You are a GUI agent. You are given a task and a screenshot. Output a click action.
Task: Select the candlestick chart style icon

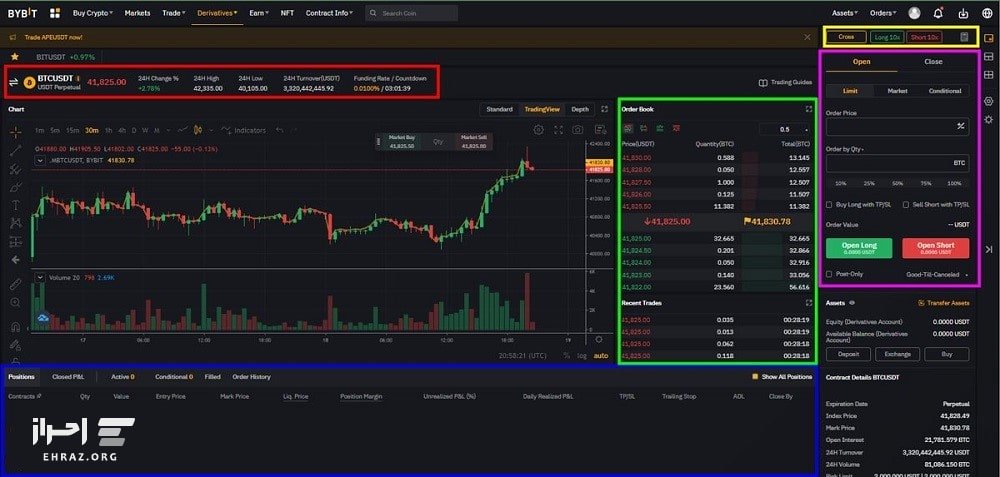198,130
